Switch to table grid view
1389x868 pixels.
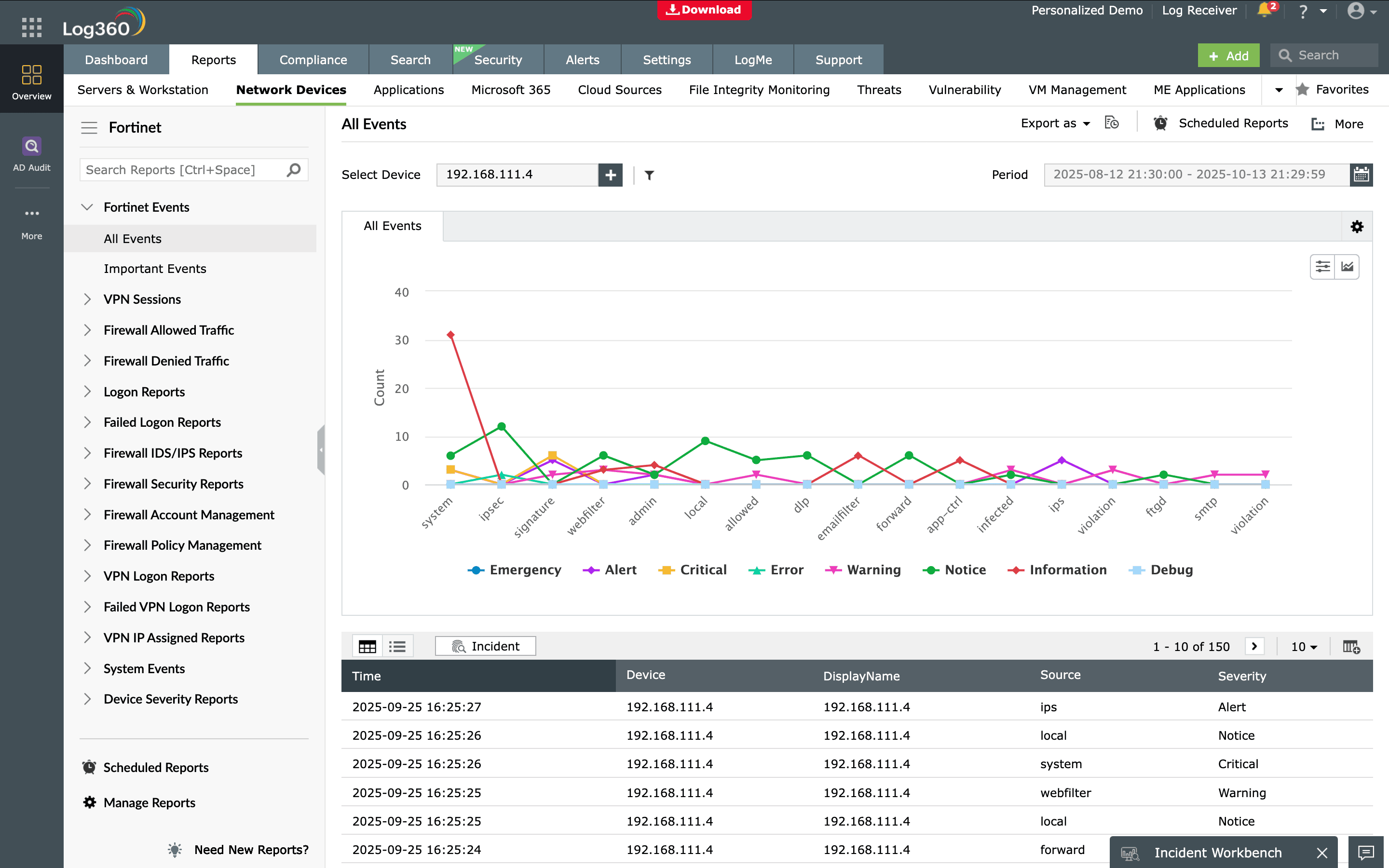point(368,646)
